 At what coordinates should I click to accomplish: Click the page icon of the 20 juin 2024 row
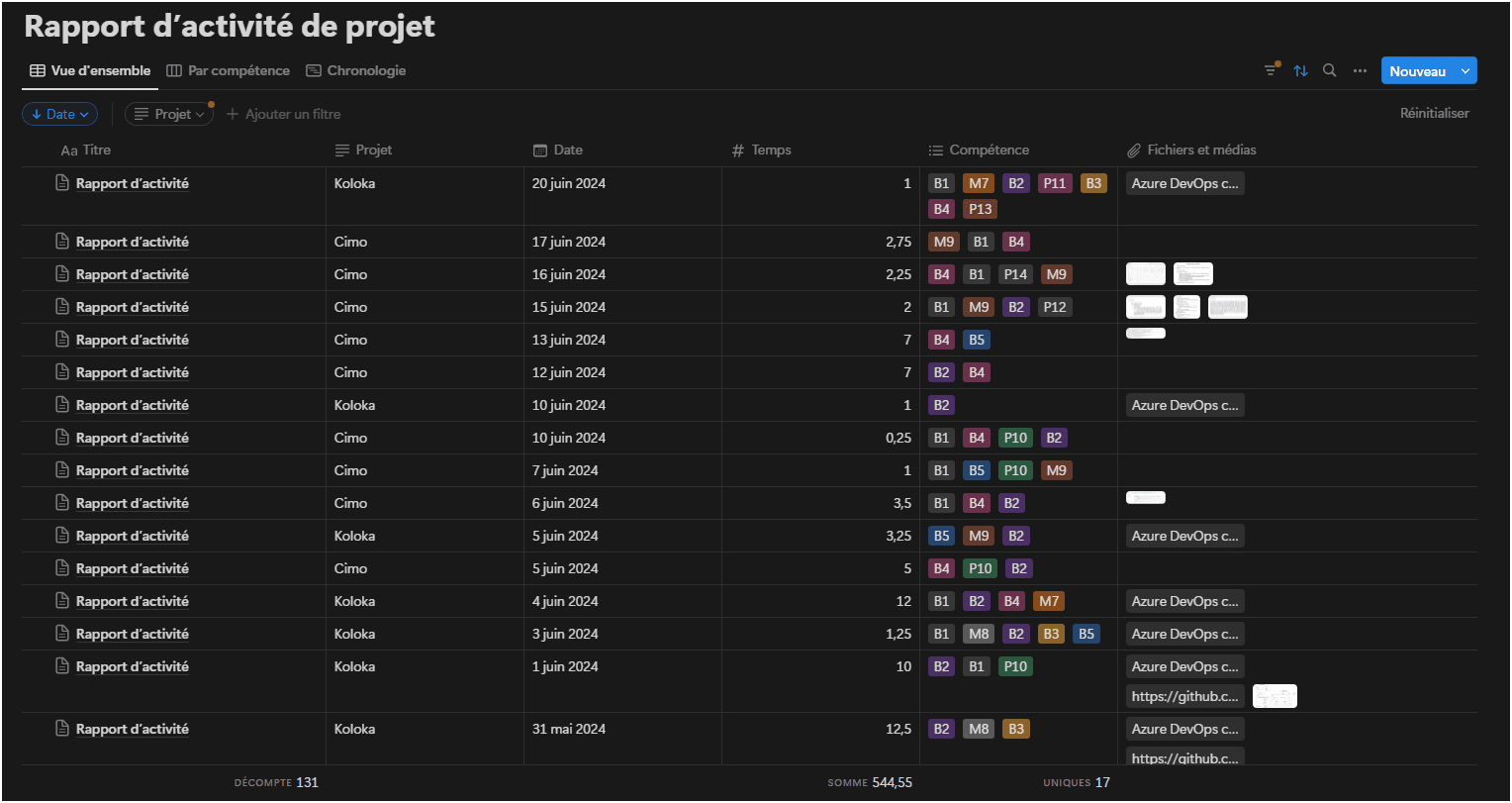pos(62,183)
